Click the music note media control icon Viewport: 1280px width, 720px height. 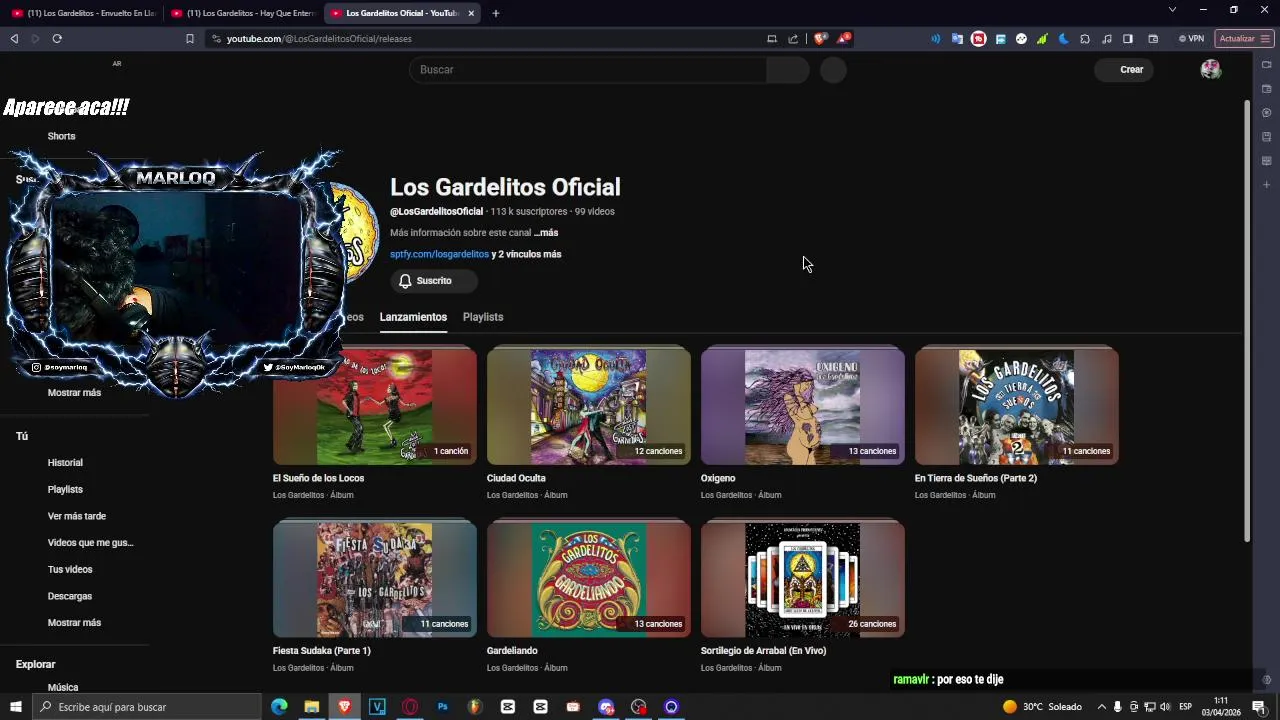pyautogui.click(x=1106, y=39)
